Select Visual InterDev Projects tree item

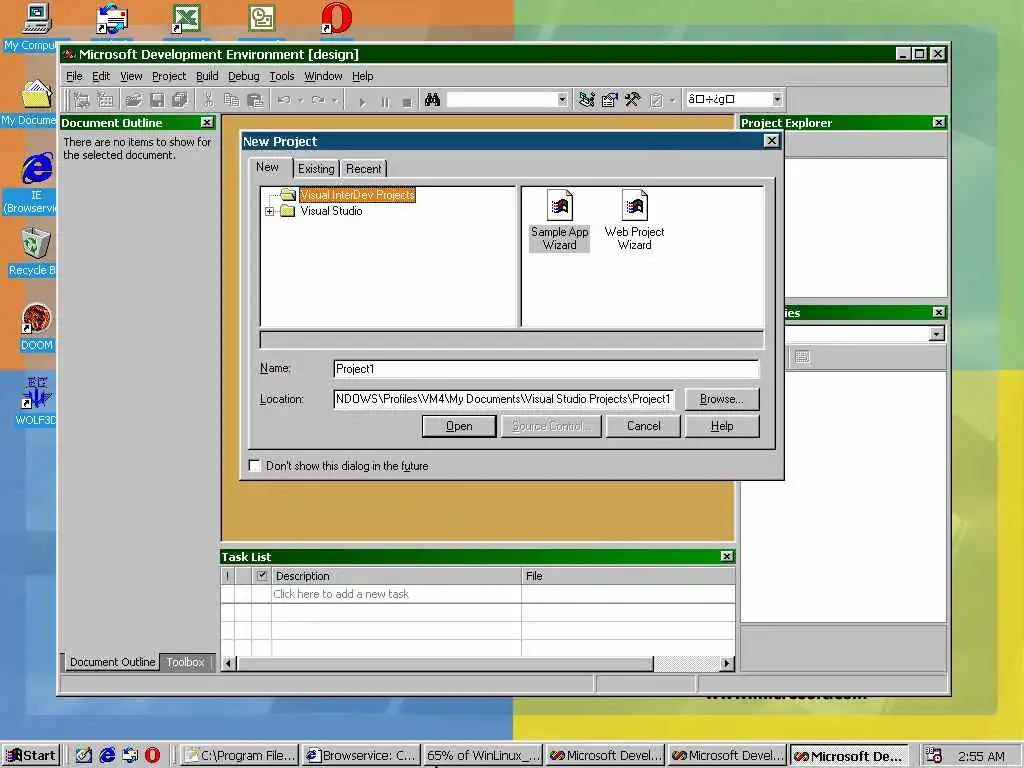coord(357,195)
